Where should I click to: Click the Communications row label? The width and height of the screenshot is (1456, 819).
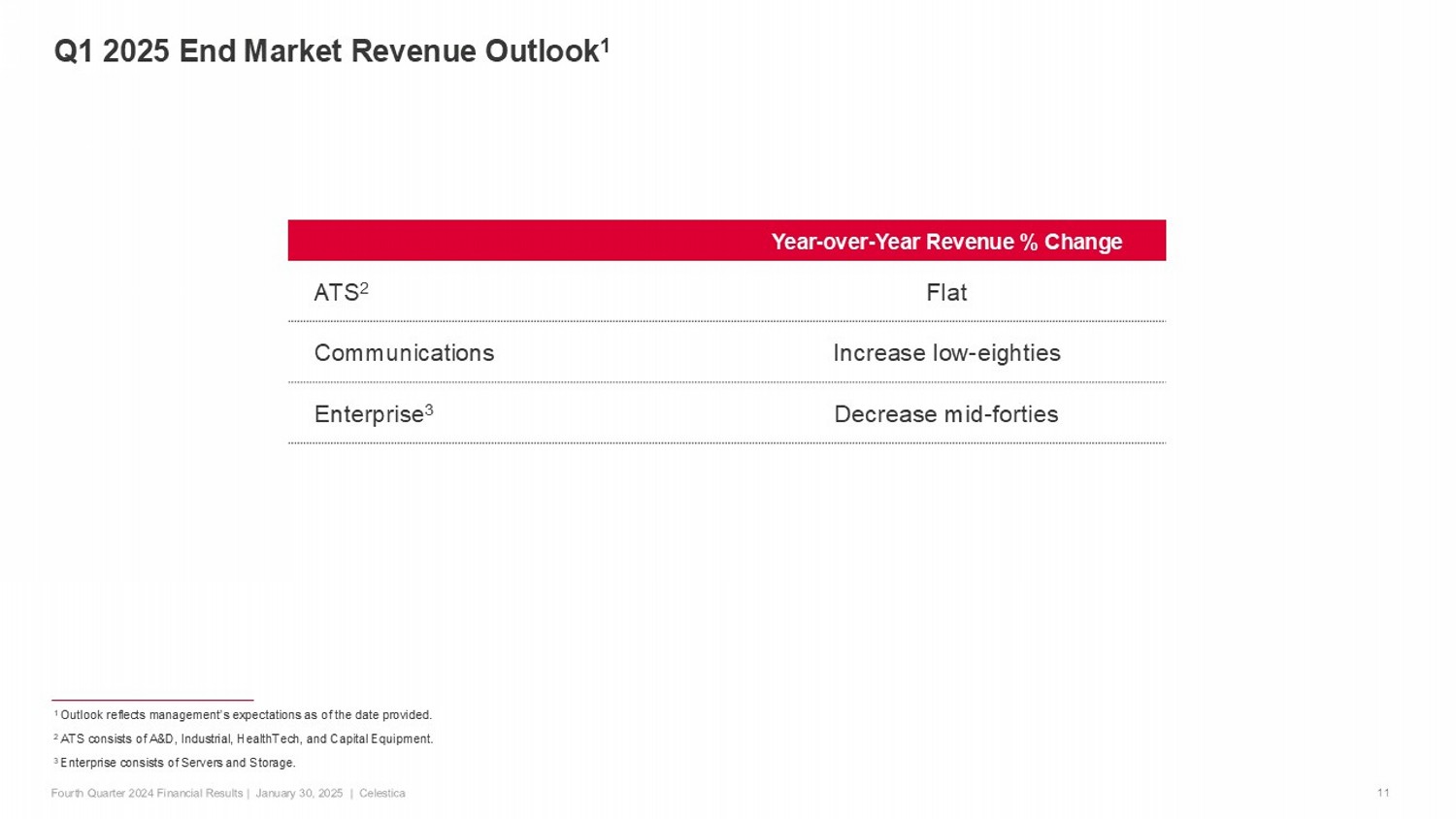click(404, 353)
